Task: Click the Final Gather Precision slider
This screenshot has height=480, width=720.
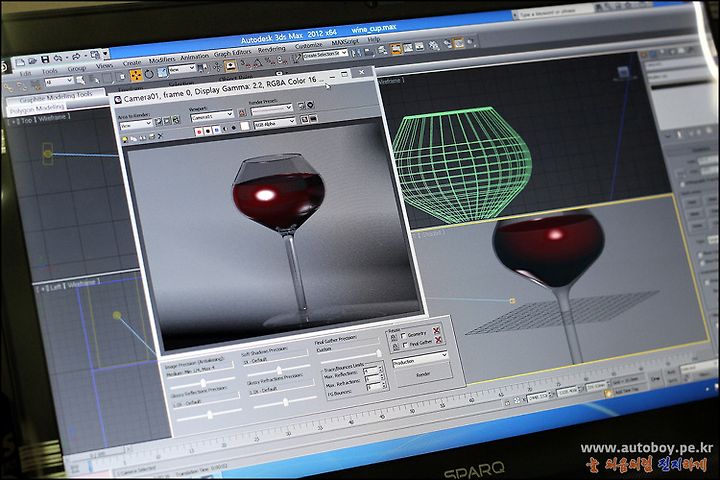Action: tap(351, 356)
